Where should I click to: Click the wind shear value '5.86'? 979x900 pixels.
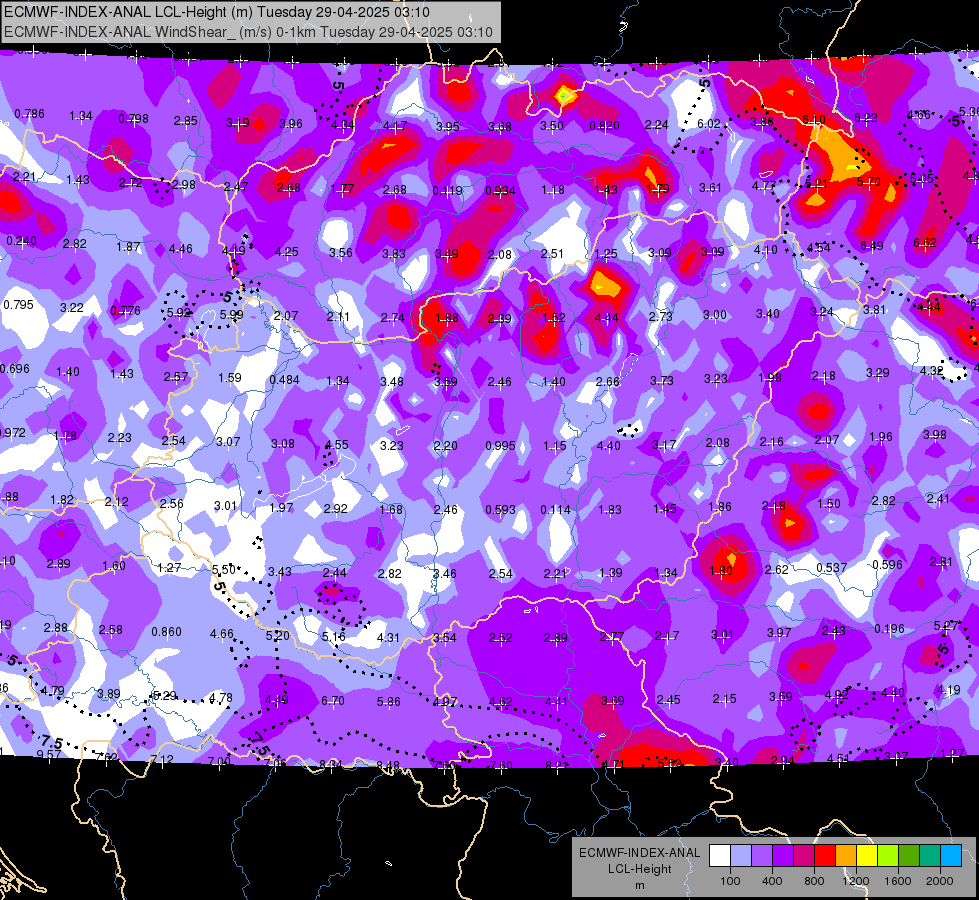(x=388, y=701)
